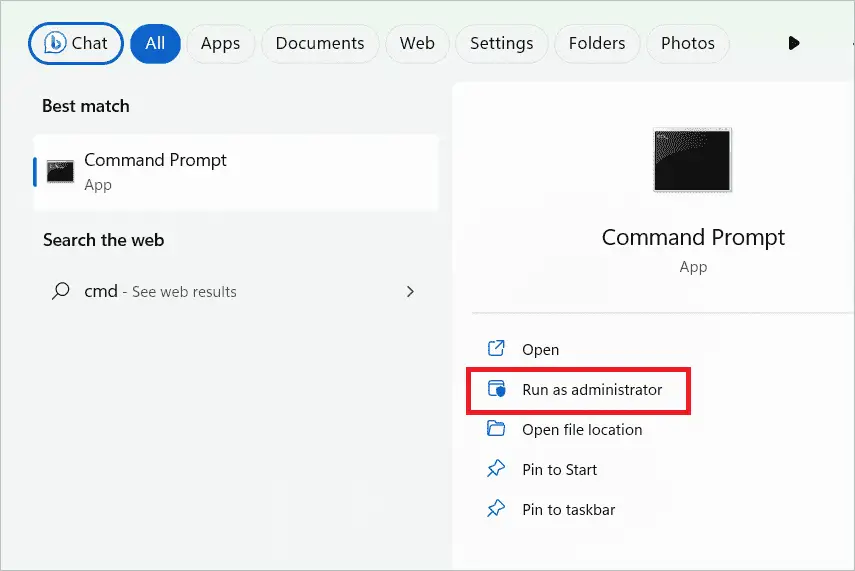The height and width of the screenshot is (571, 855).
Task: Click the Best match heading
Action: (86, 106)
